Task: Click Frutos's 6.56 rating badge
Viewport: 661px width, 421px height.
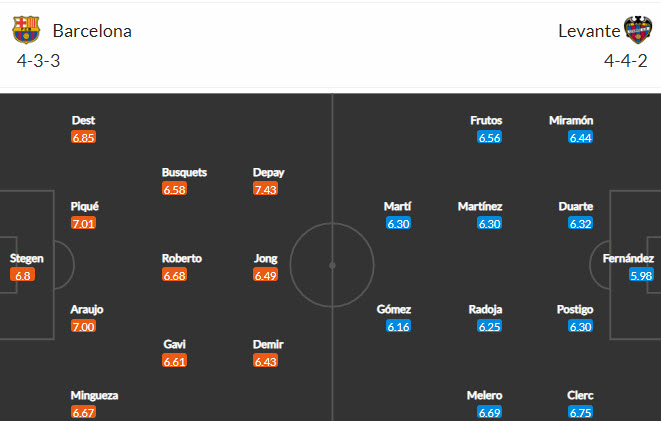Action: [x=489, y=137]
